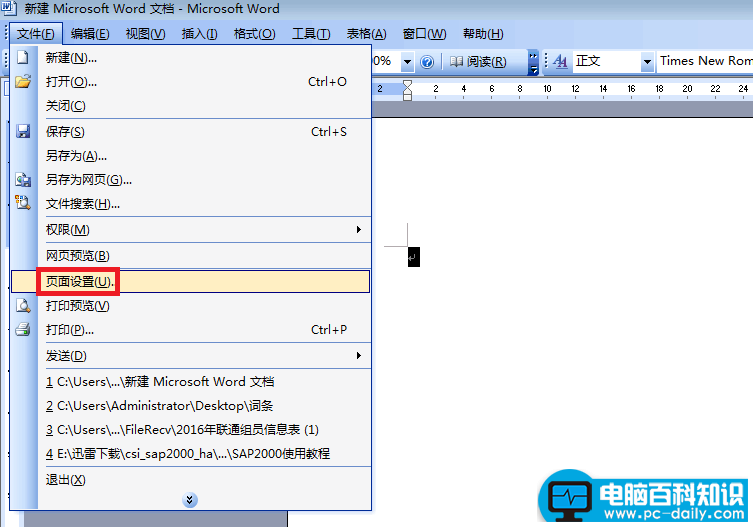Select 打印预览(V) menu item
Viewport: 753px width, 527px height.
coord(191,306)
